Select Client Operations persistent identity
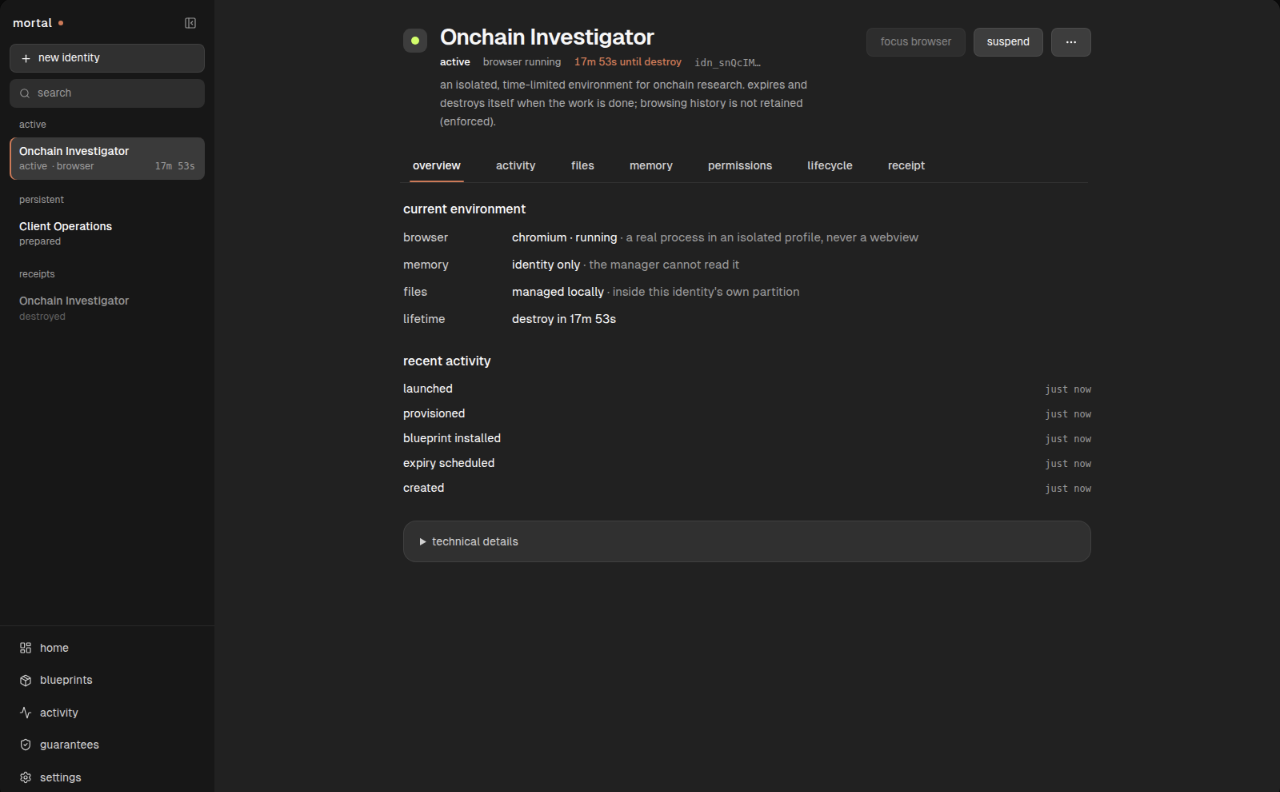Image resolution: width=1280 pixels, height=792 pixels. tap(107, 233)
